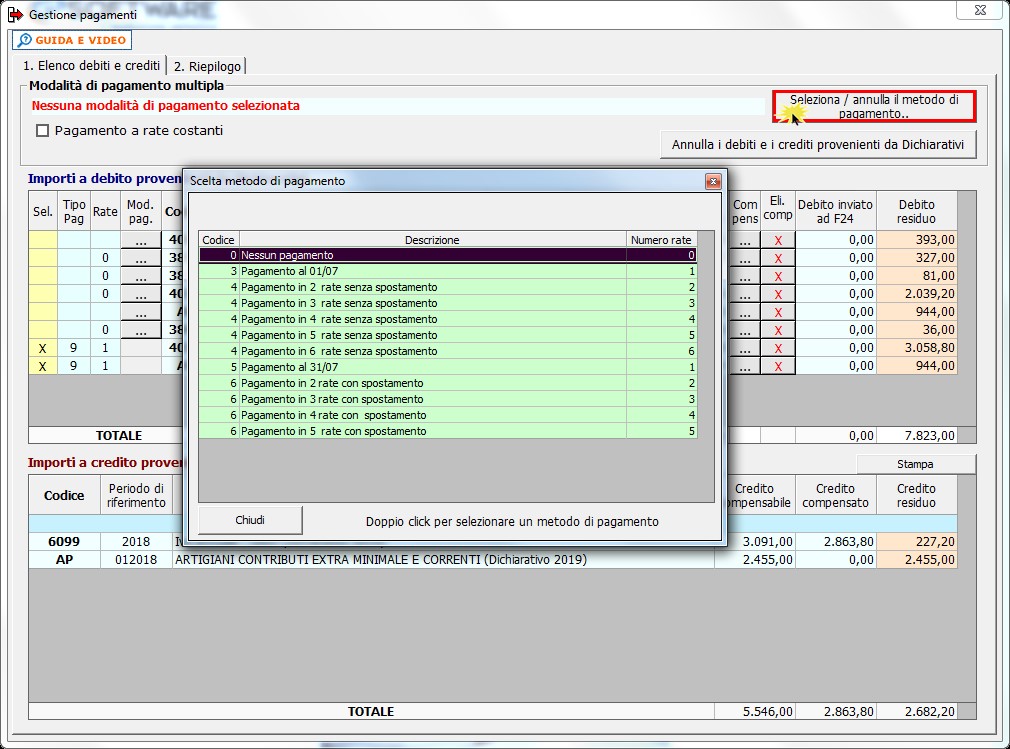Click red X in the 36,00 debit row
Viewport: 1010px width, 749px height.
pos(777,330)
